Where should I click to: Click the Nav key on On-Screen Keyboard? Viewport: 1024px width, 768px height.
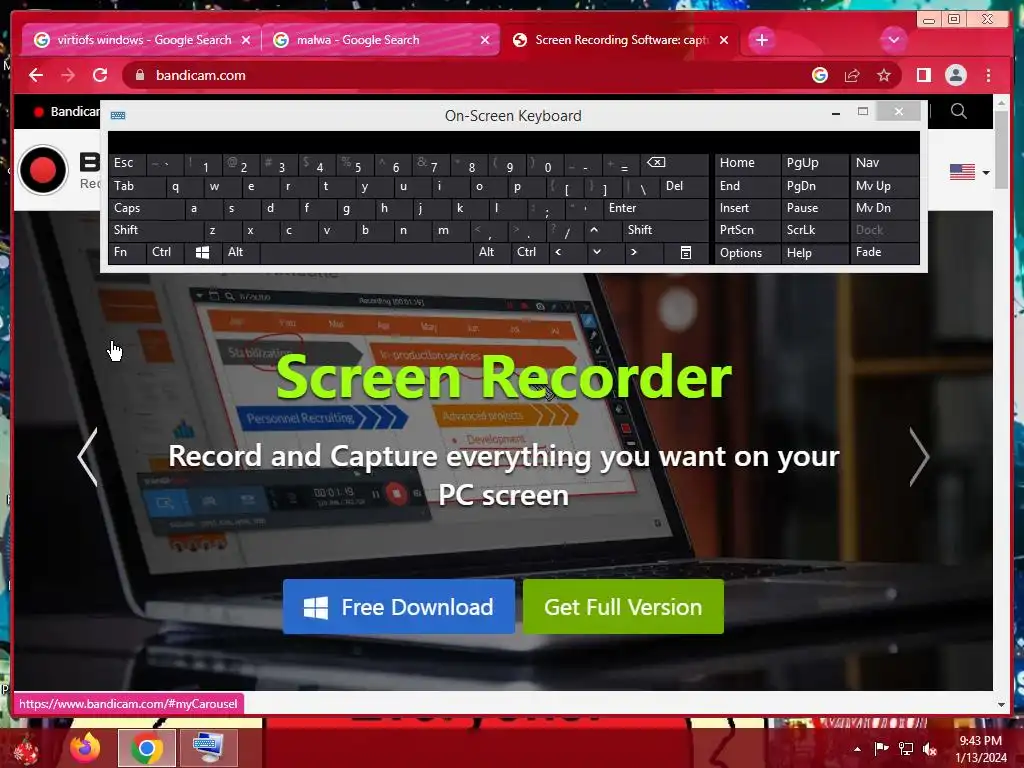click(884, 163)
